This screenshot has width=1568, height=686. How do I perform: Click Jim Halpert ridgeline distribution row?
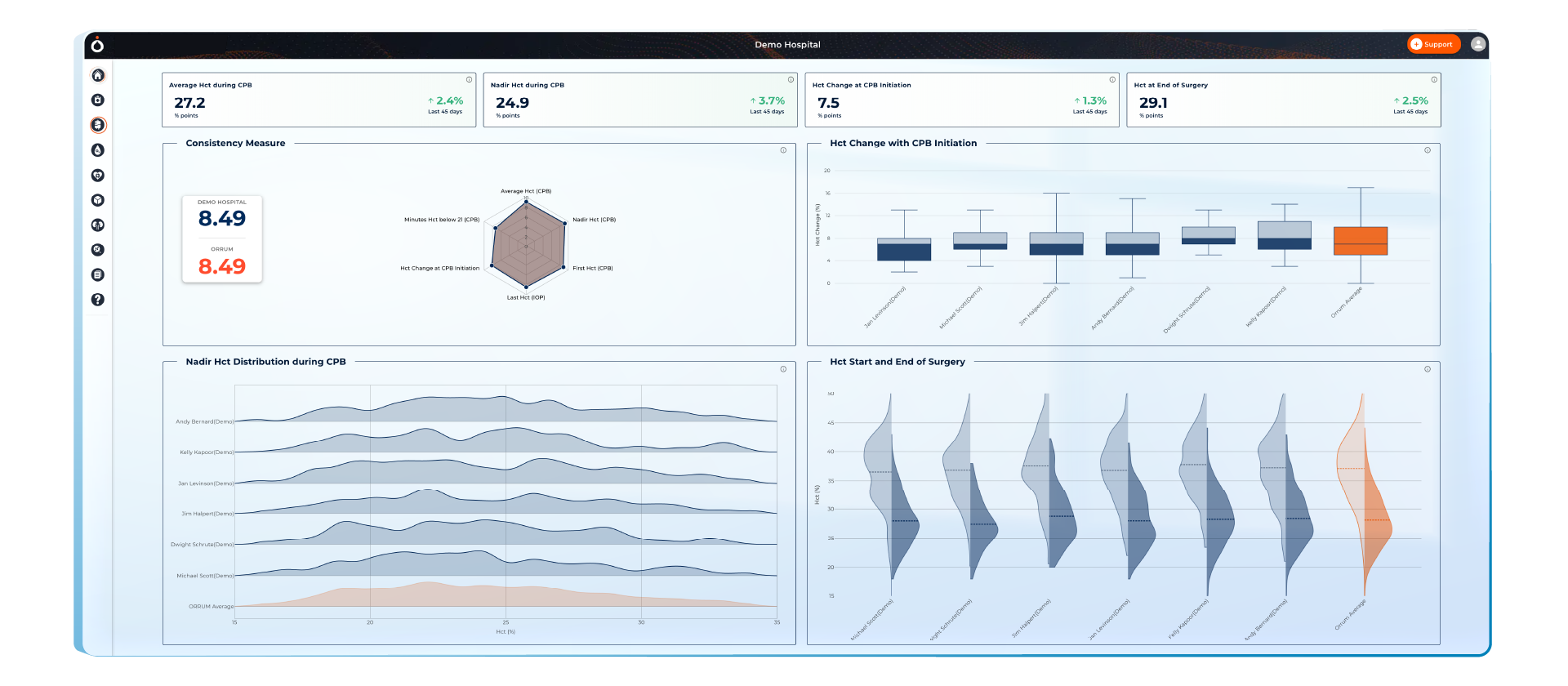click(x=506, y=502)
